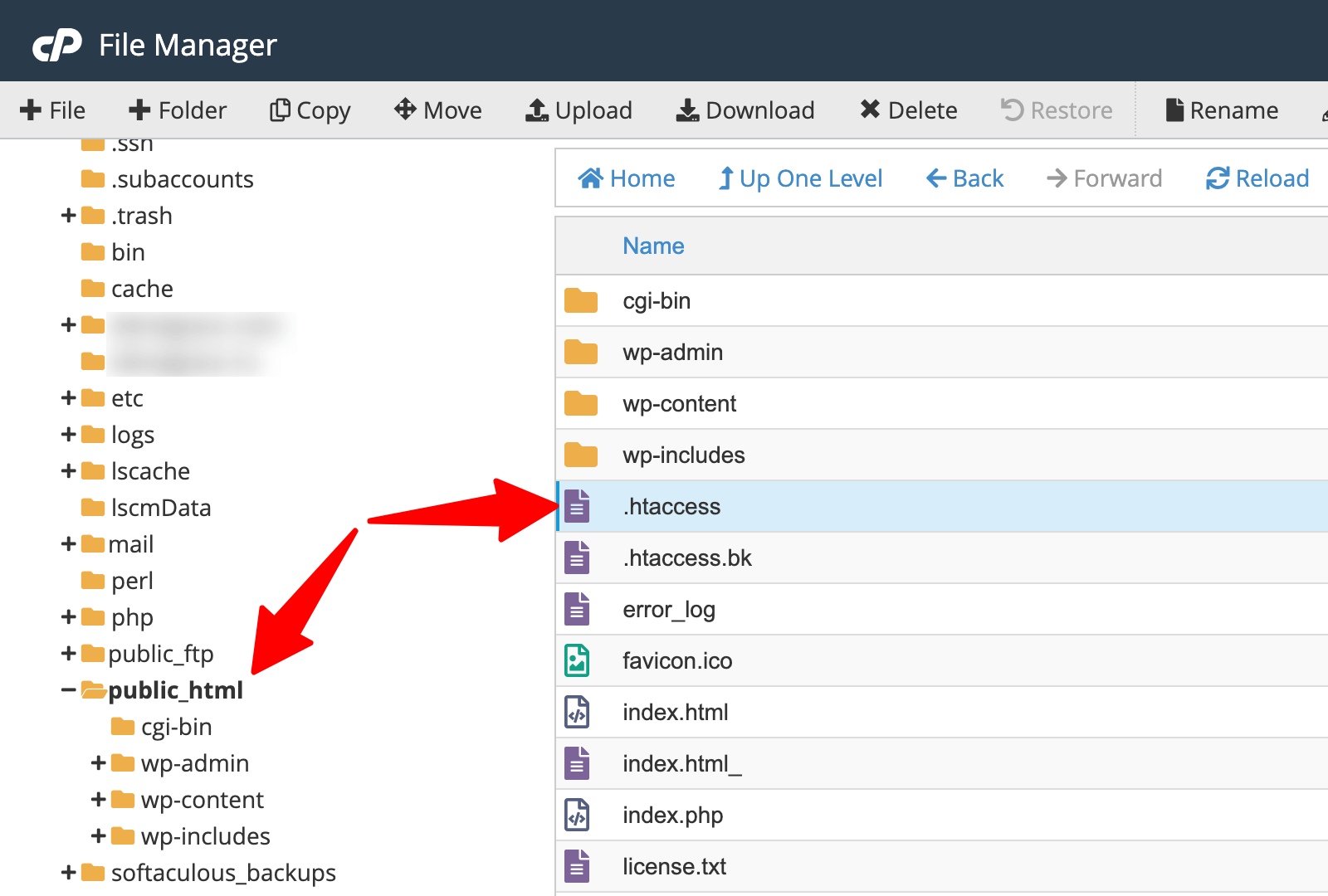
Task: Reload the file listing
Action: [x=1257, y=178]
